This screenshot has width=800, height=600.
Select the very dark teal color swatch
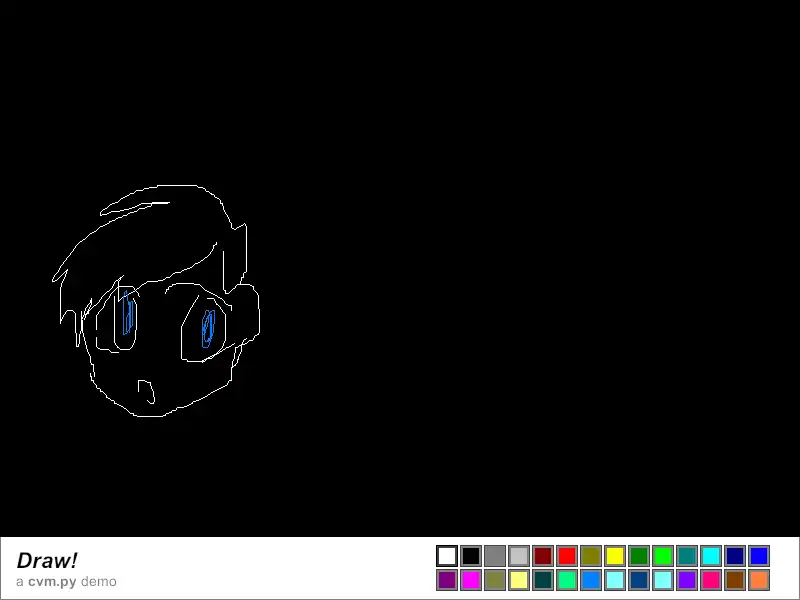coord(543,580)
